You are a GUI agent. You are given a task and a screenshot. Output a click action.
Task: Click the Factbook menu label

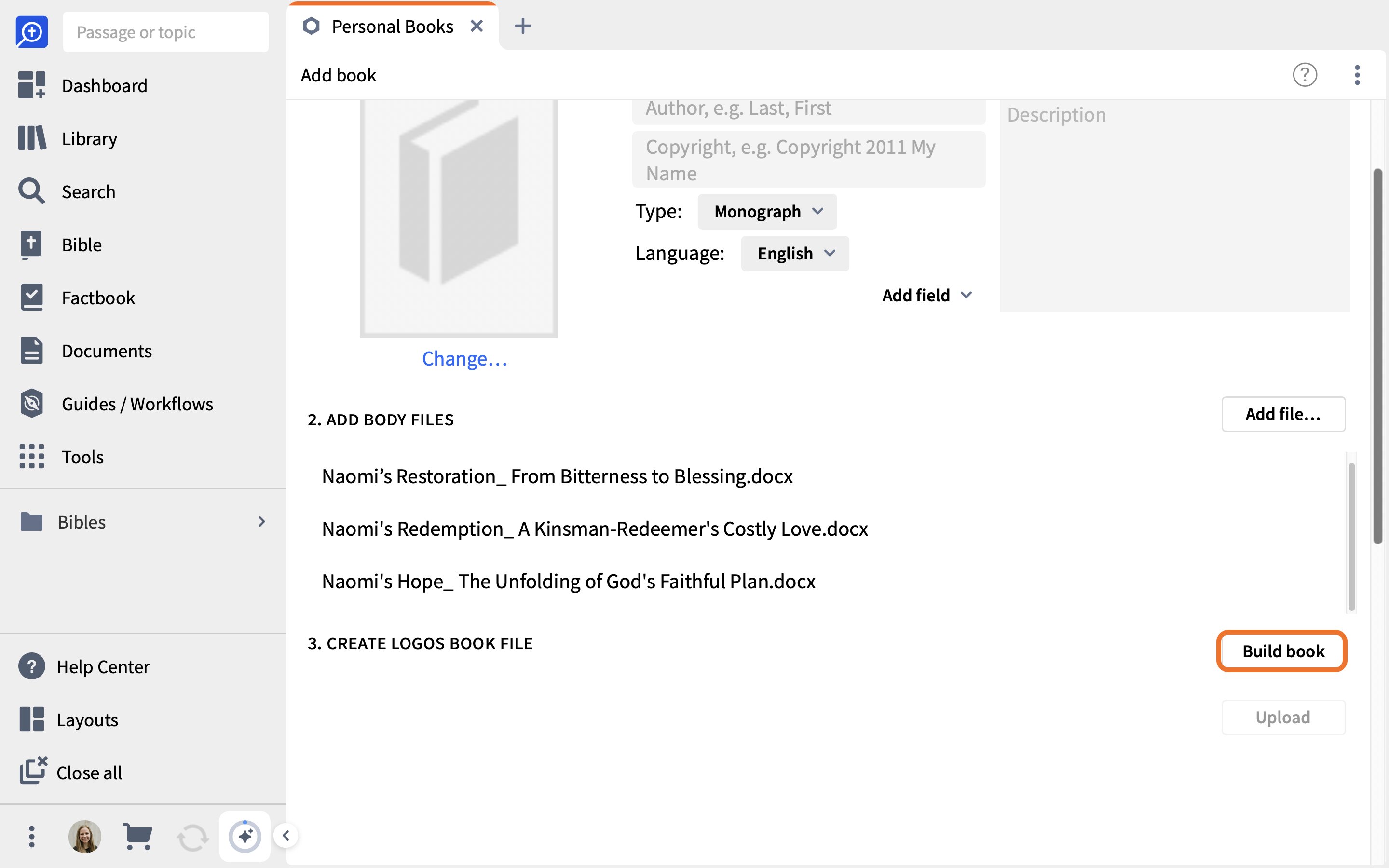[98, 298]
